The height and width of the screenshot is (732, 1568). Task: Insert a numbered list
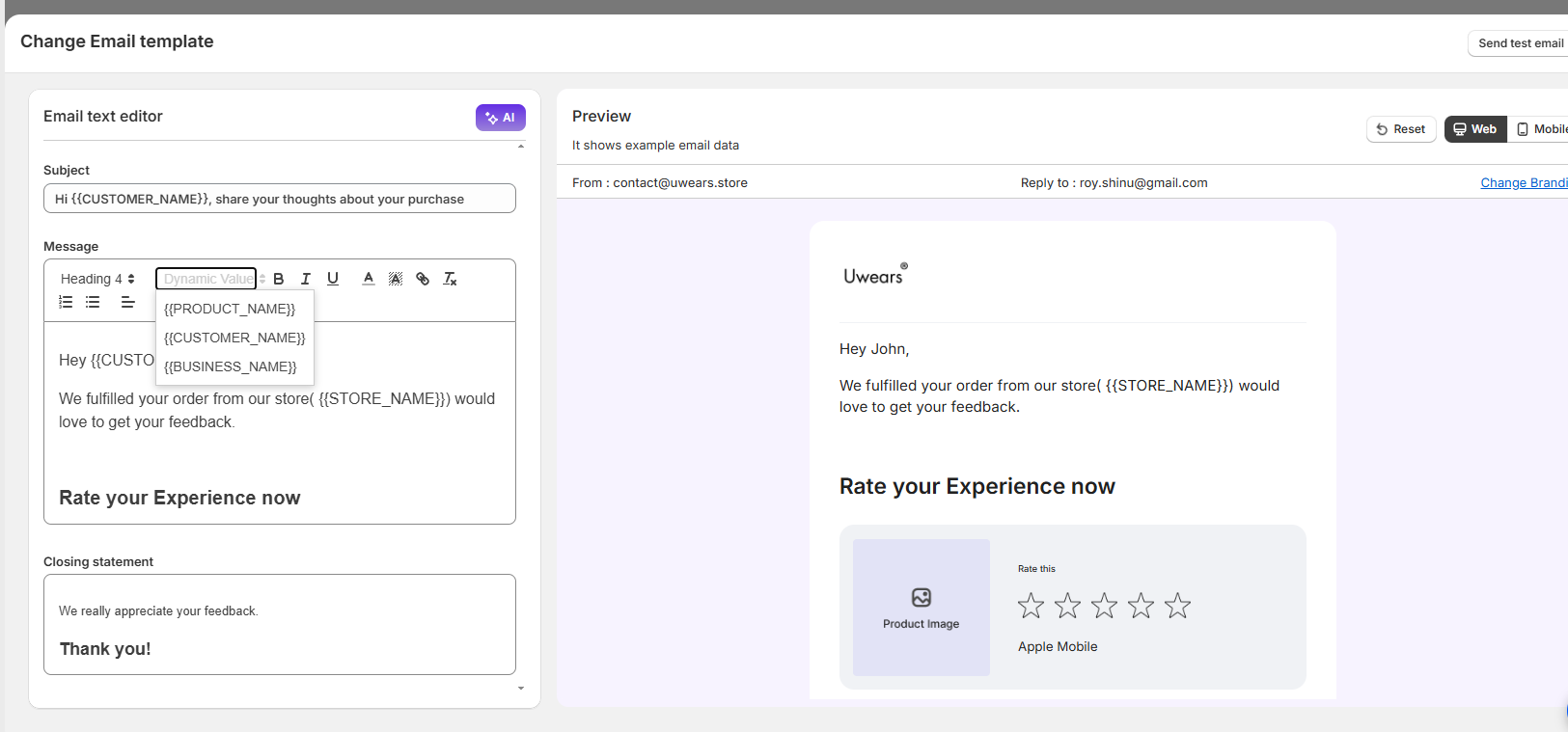click(x=66, y=302)
